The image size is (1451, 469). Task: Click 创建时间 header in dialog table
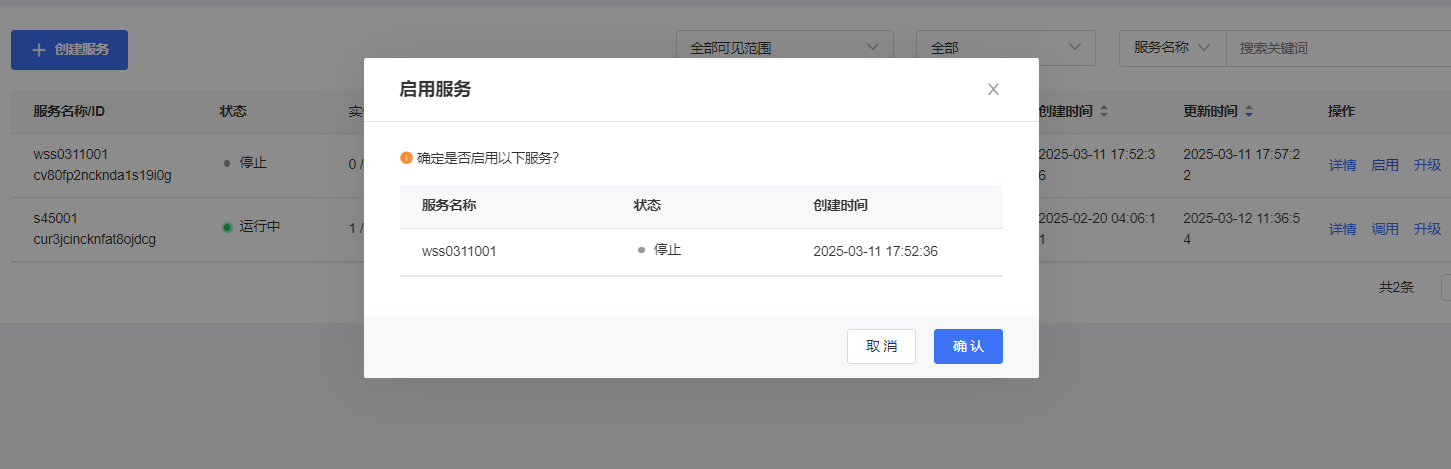840,205
